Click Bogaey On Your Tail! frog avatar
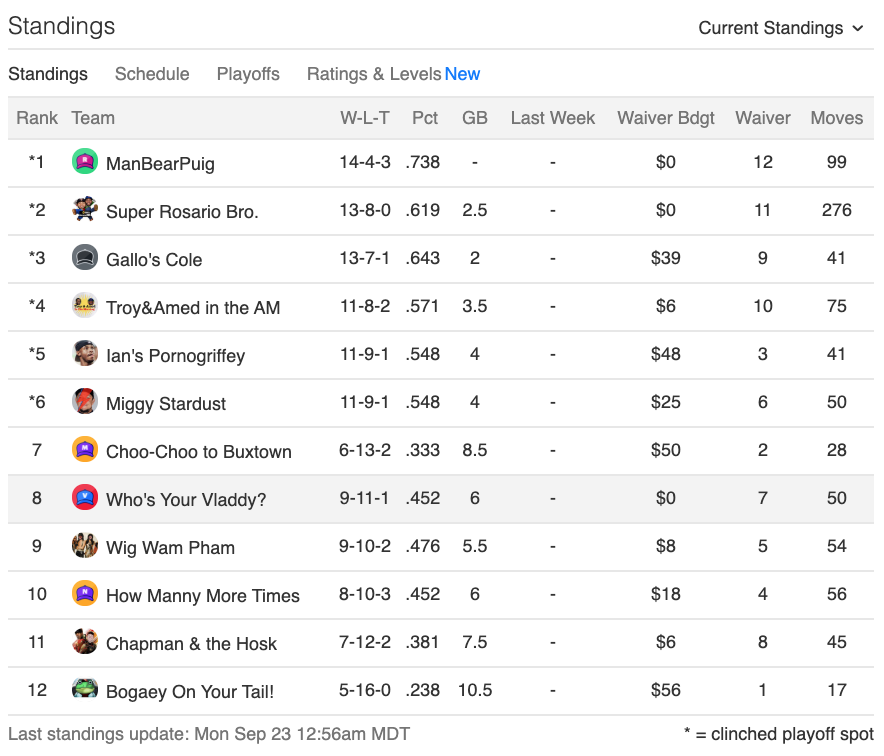 (x=85, y=689)
